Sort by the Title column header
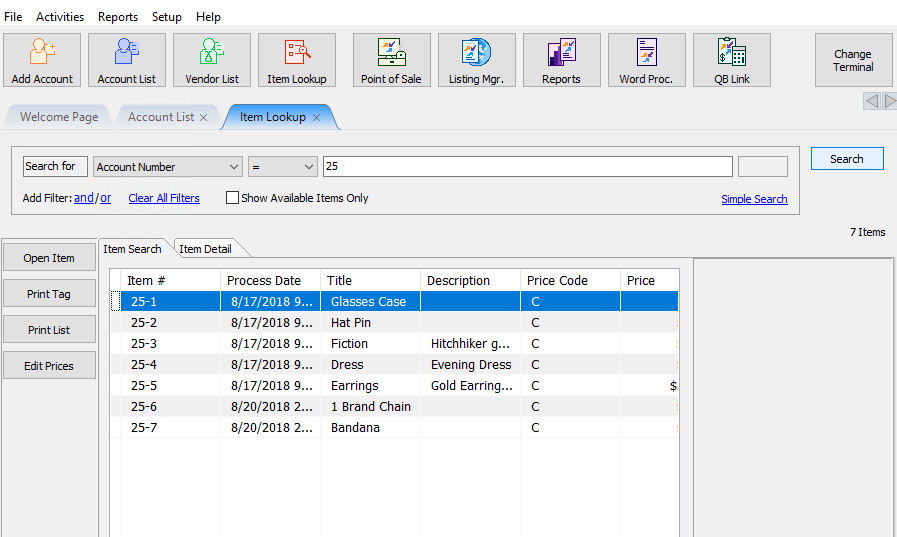The image size is (897, 537). (371, 280)
